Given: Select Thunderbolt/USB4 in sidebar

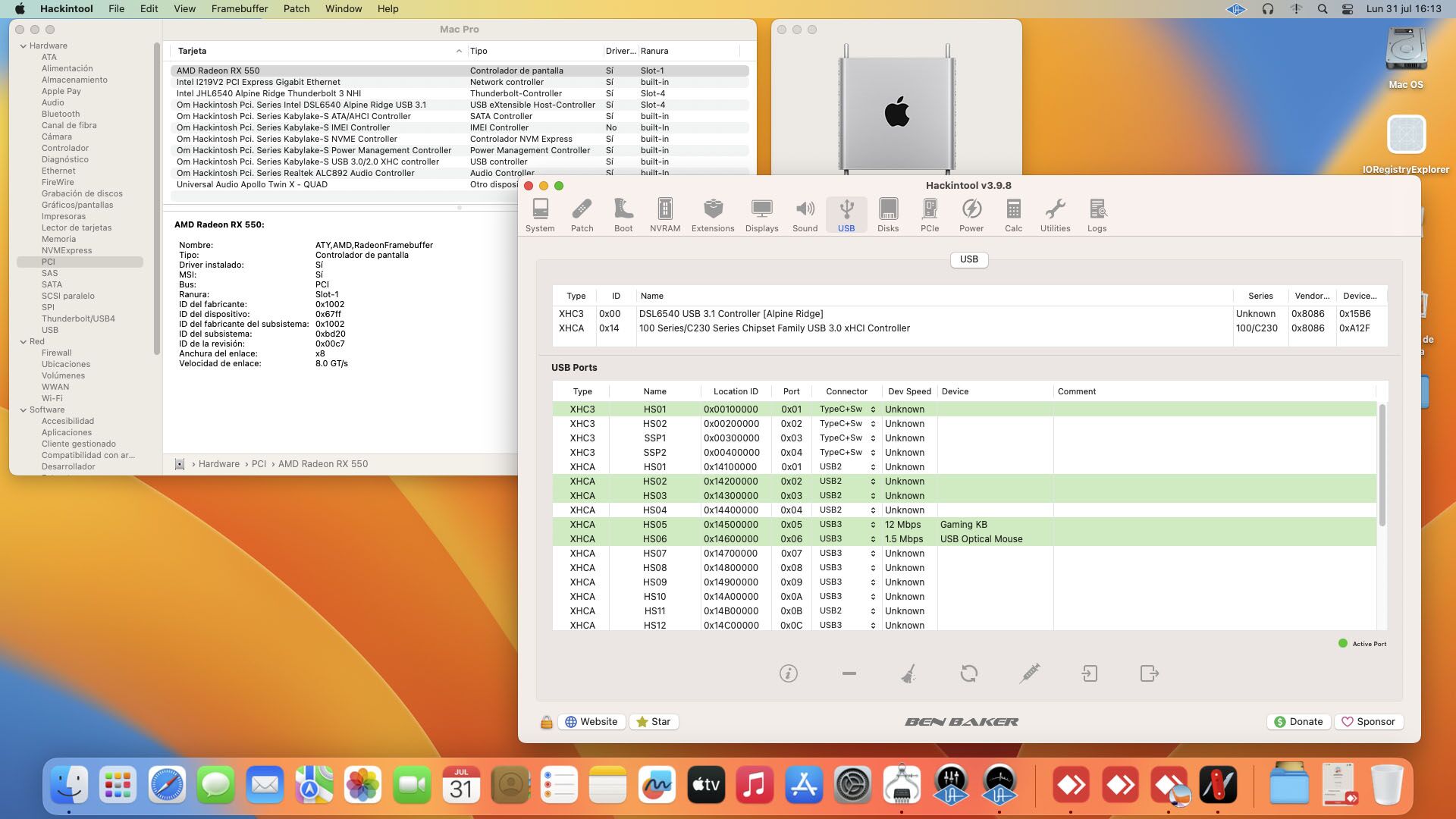Looking at the screenshot, I should point(78,318).
